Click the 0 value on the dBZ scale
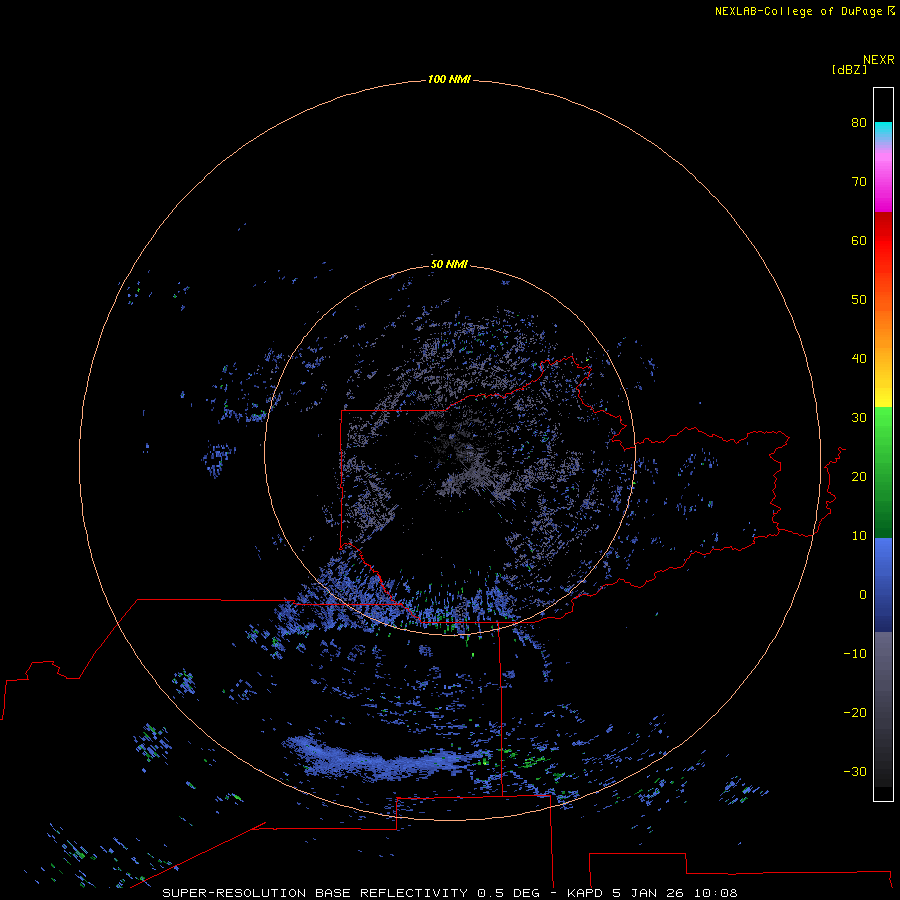Image resolution: width=900 pixels, height=900 pixels. tap(863, 595)
